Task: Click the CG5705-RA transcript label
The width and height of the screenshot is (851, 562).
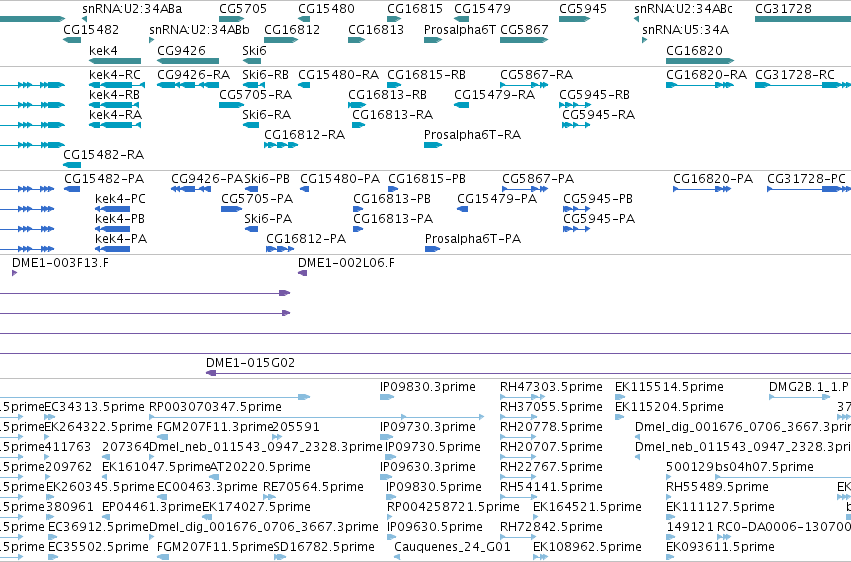Action: 256,94
